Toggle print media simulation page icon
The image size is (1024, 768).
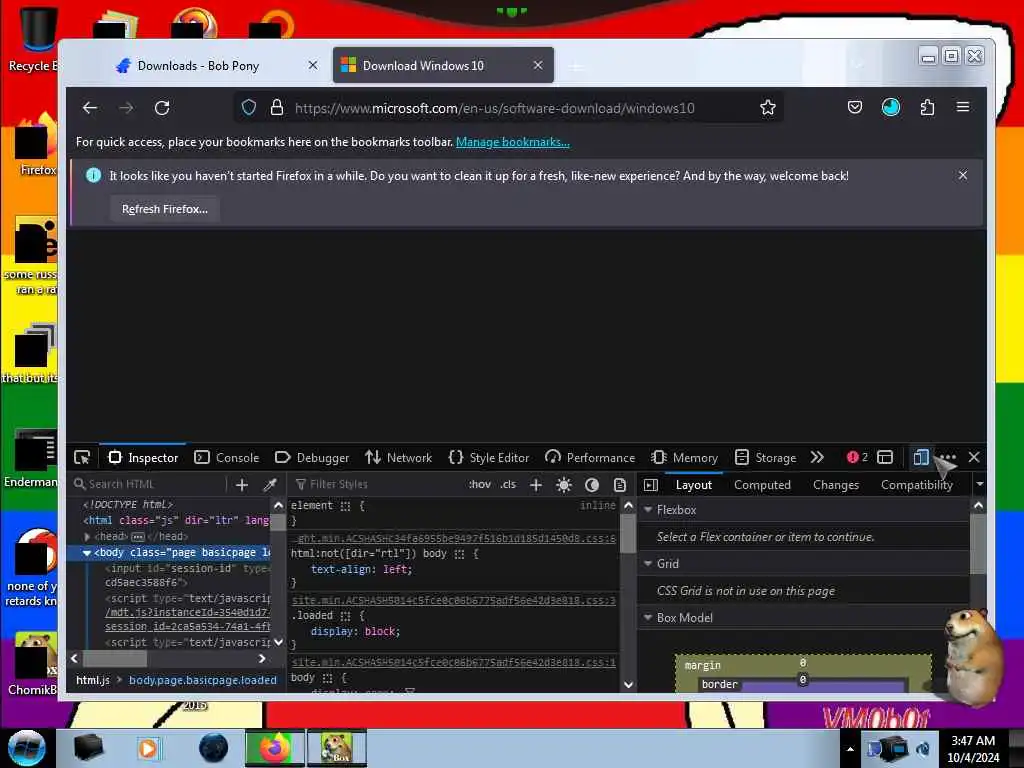(x=620, y=485)
